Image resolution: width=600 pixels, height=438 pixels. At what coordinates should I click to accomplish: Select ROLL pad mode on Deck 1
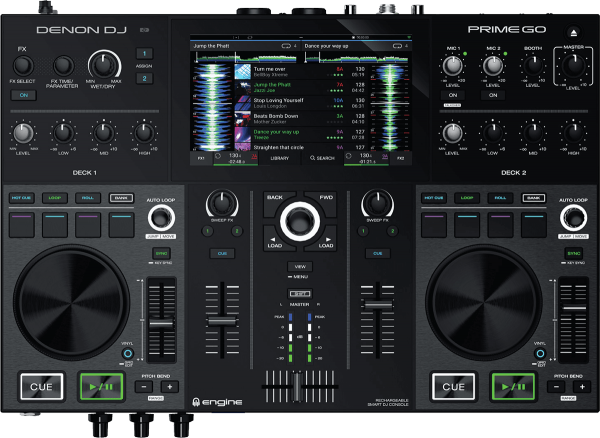(x=88, y=198)
